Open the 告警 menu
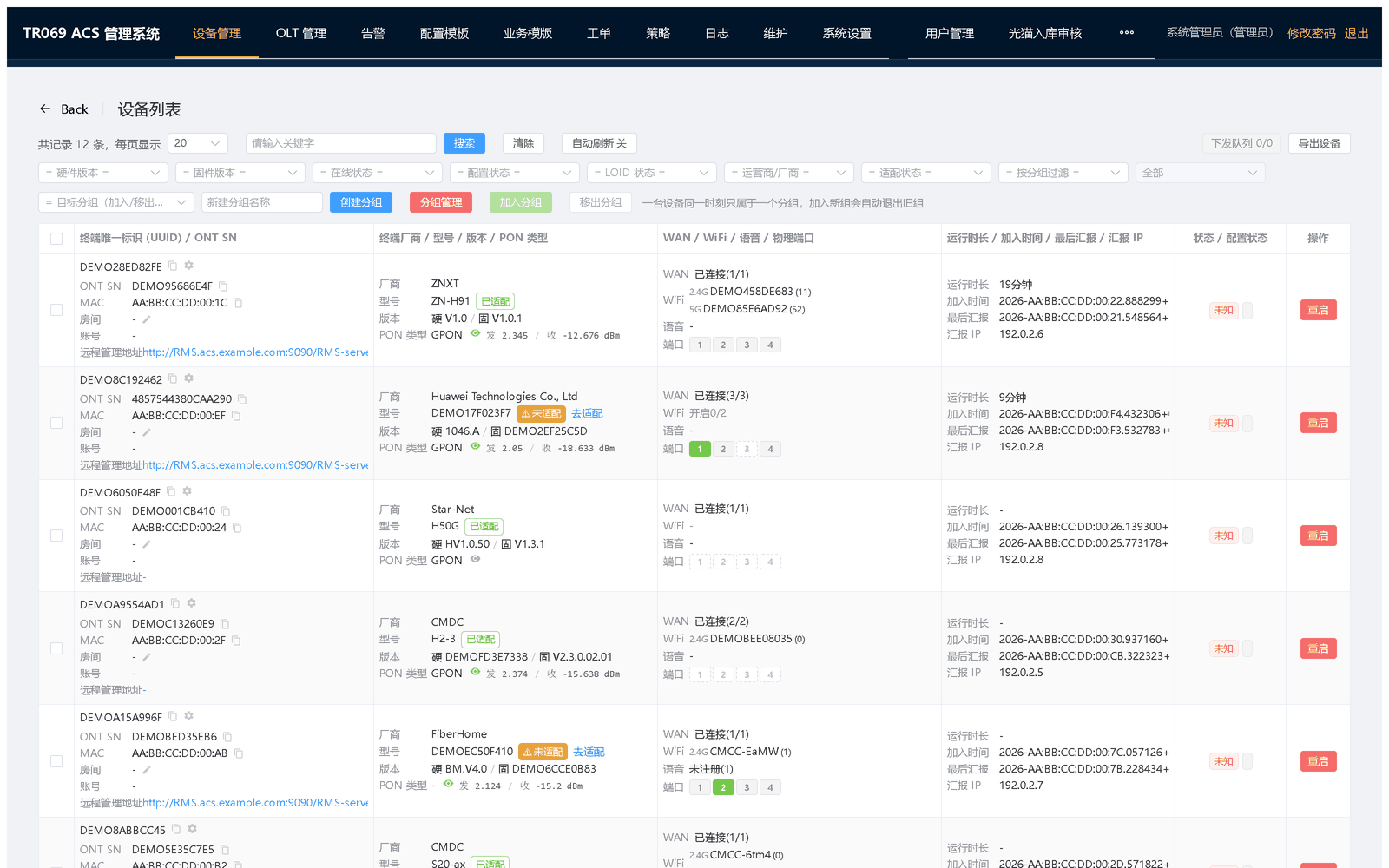The width and height of the screenshot is (1389, 868). [x=373, y=33]
